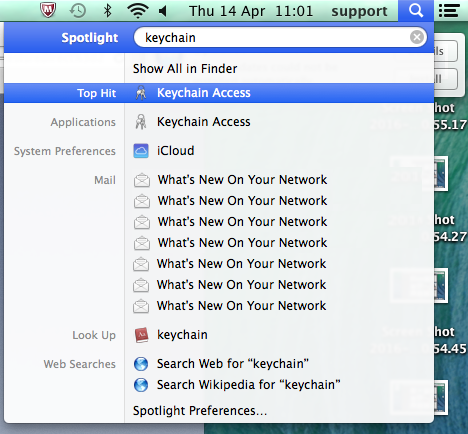Open the Wi-Fi status menu

138,11
